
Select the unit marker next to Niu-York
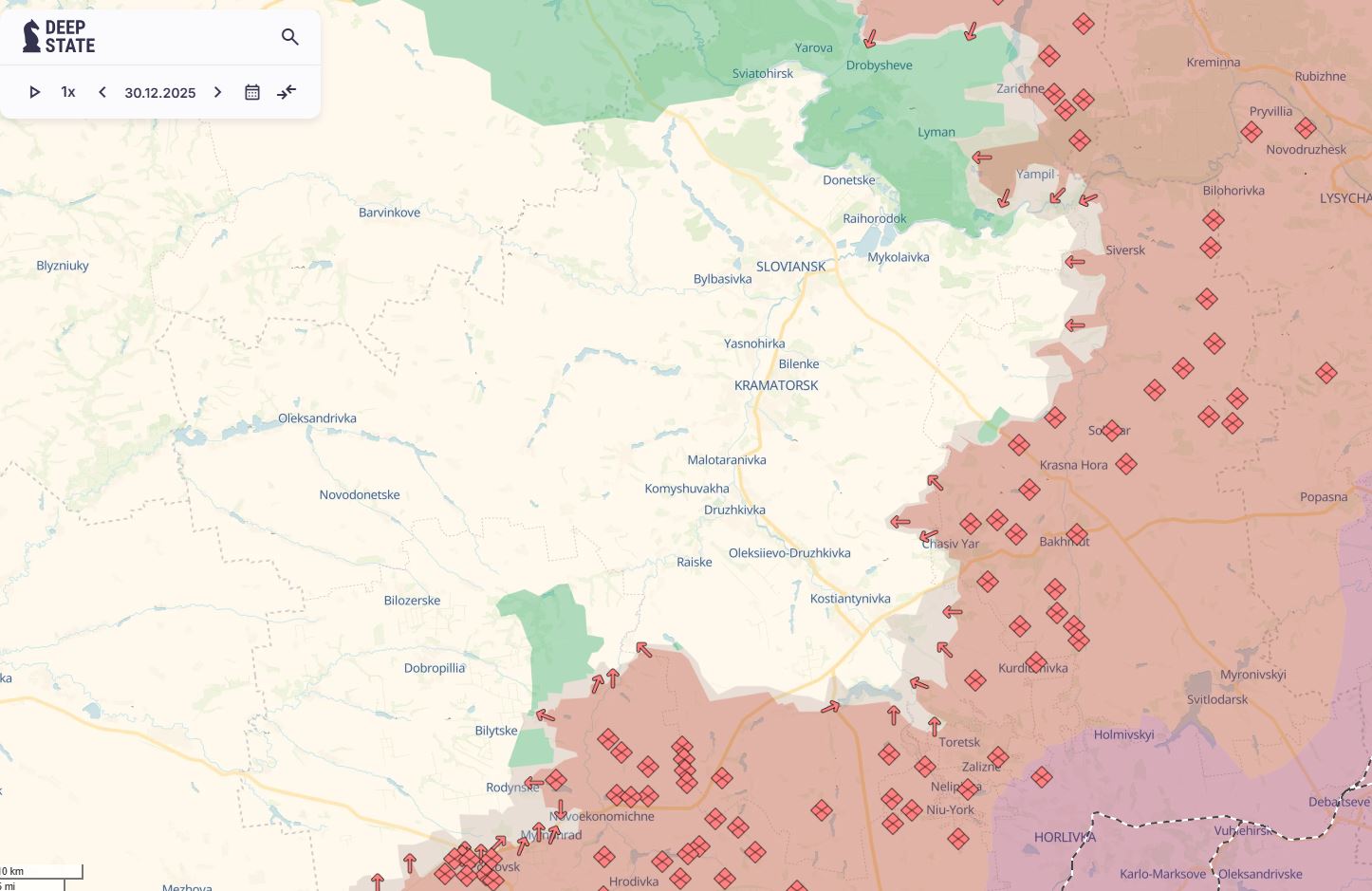point(912,810)
